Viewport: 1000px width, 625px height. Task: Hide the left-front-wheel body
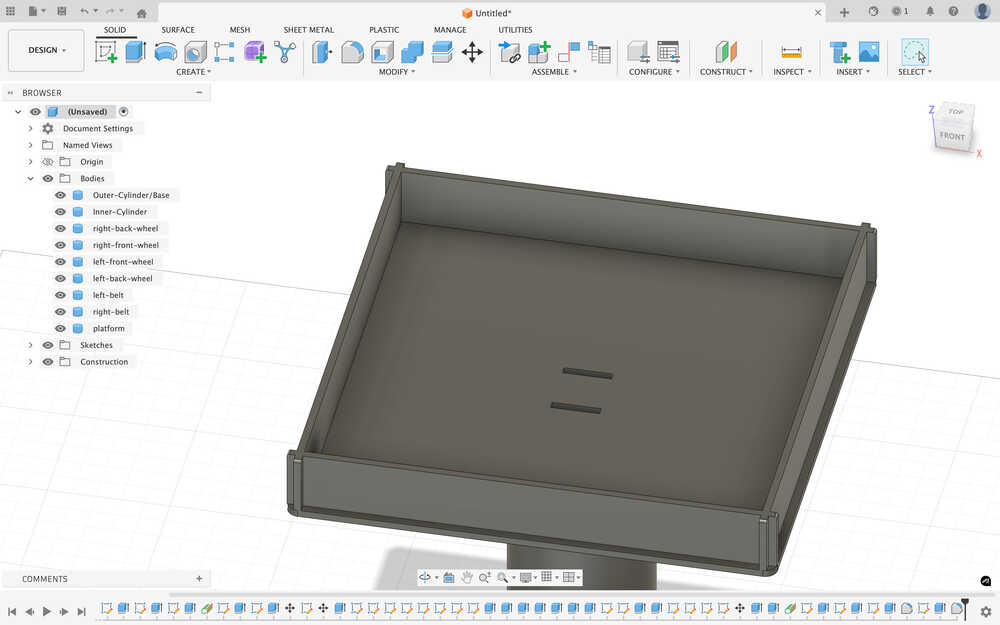[60, 261]
